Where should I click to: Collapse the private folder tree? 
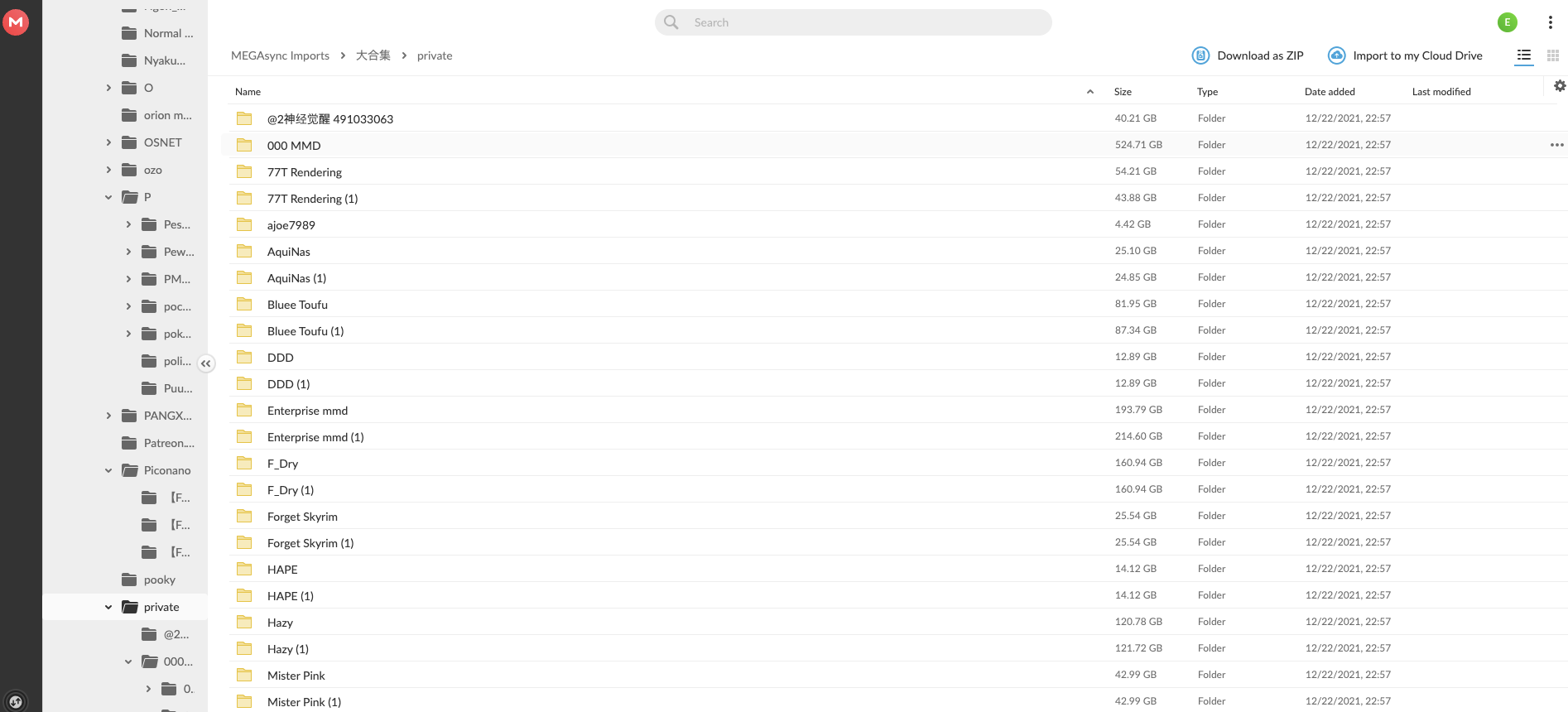pyautogui.click(x=108, y=607)
